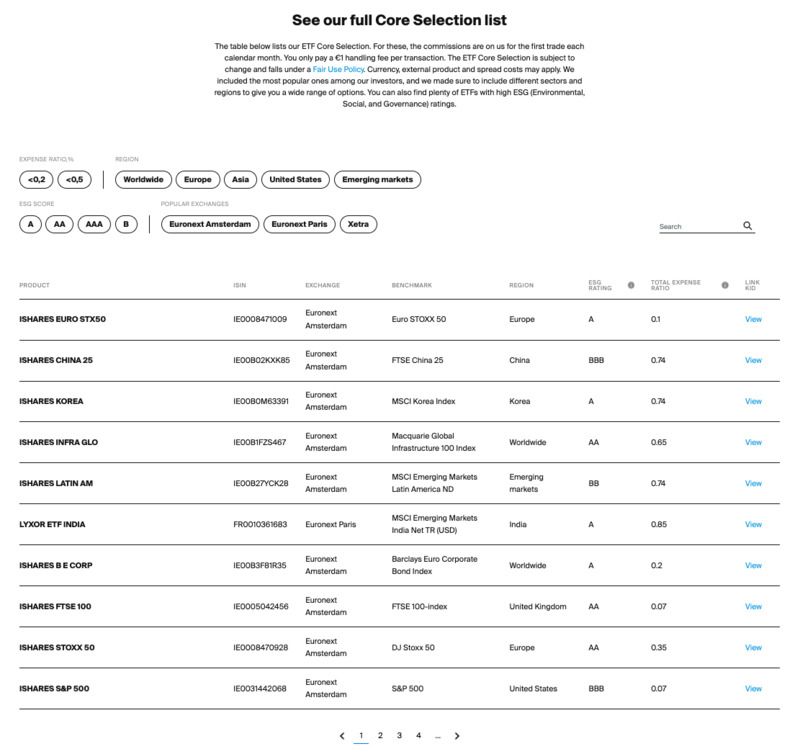This screenshot has width=800, height=754.
Task: Click ISIN FR0010361683
Action: [x=260, y=524]
